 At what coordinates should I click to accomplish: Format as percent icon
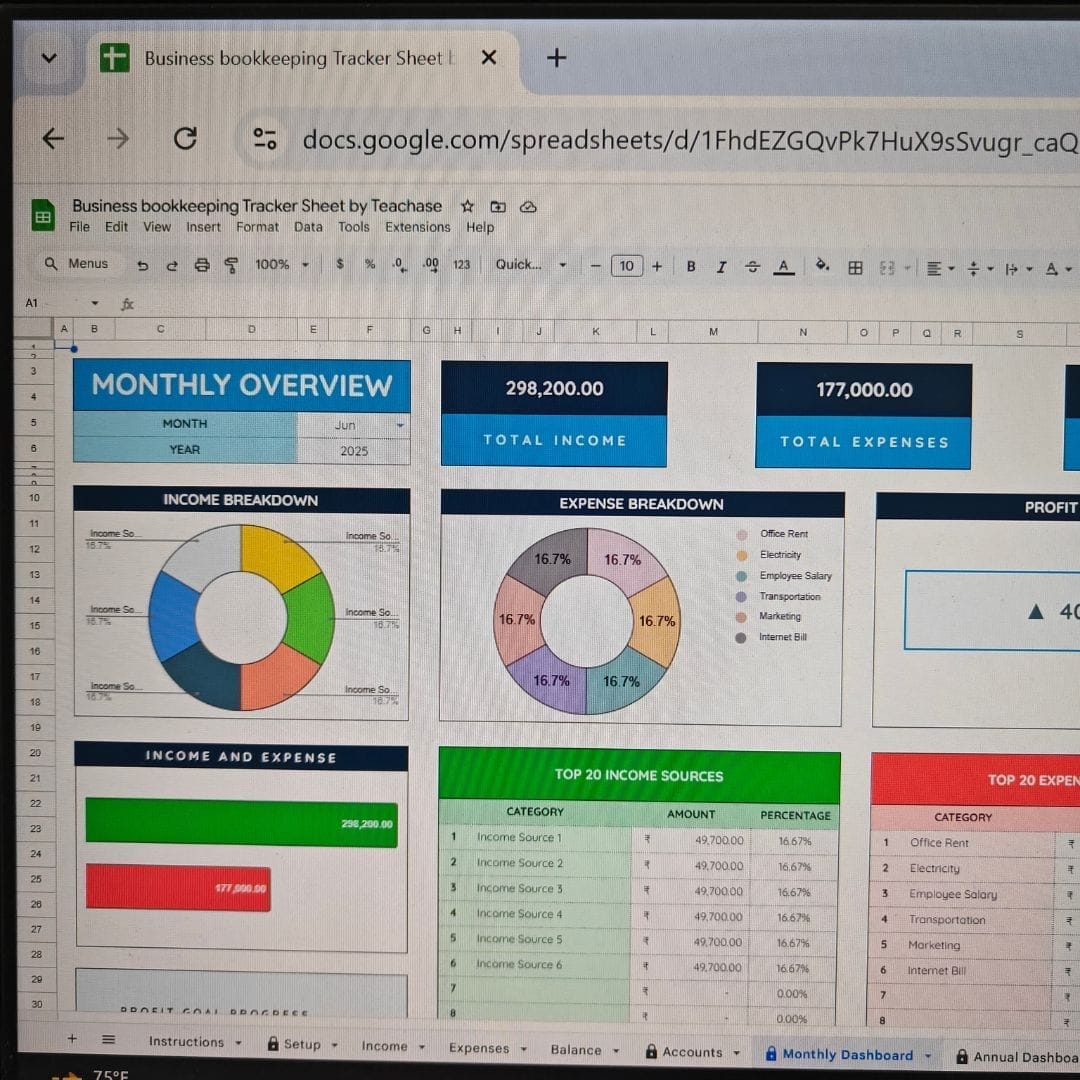pyautogui.click(x=370, y=264)
